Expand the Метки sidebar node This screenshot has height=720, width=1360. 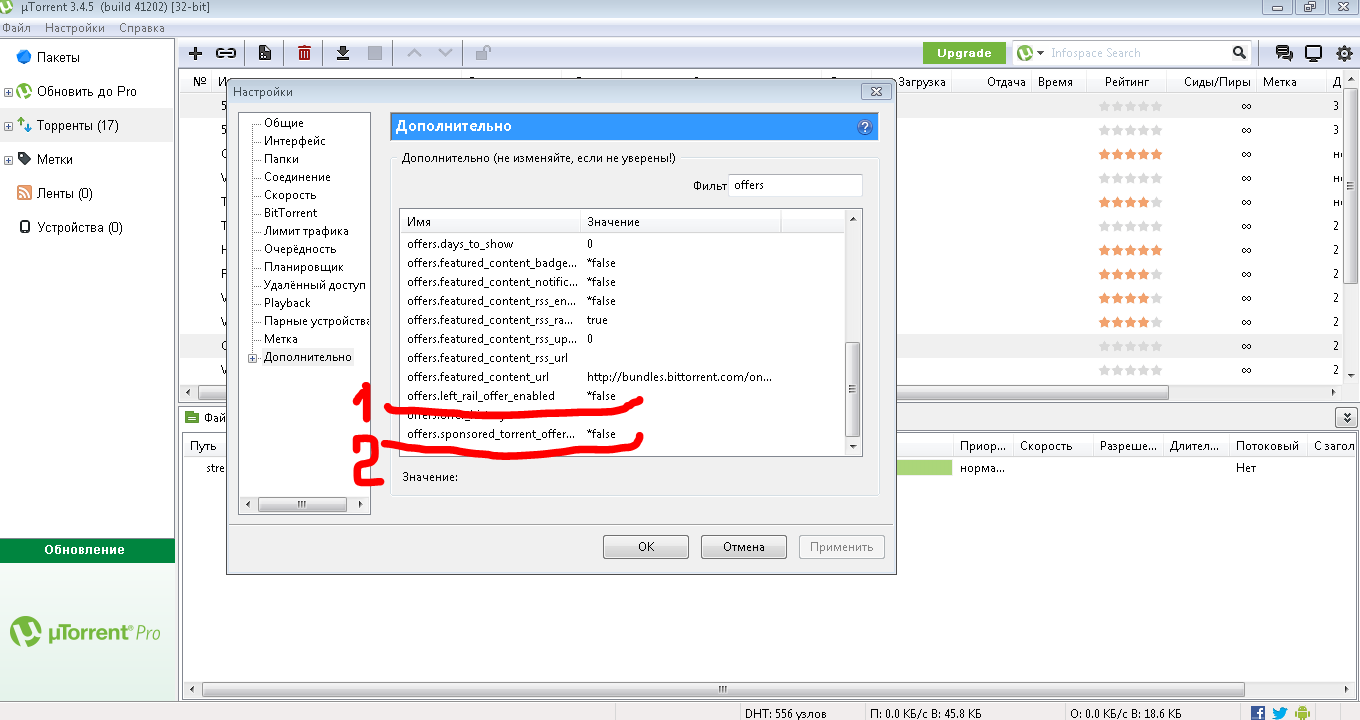8,160
